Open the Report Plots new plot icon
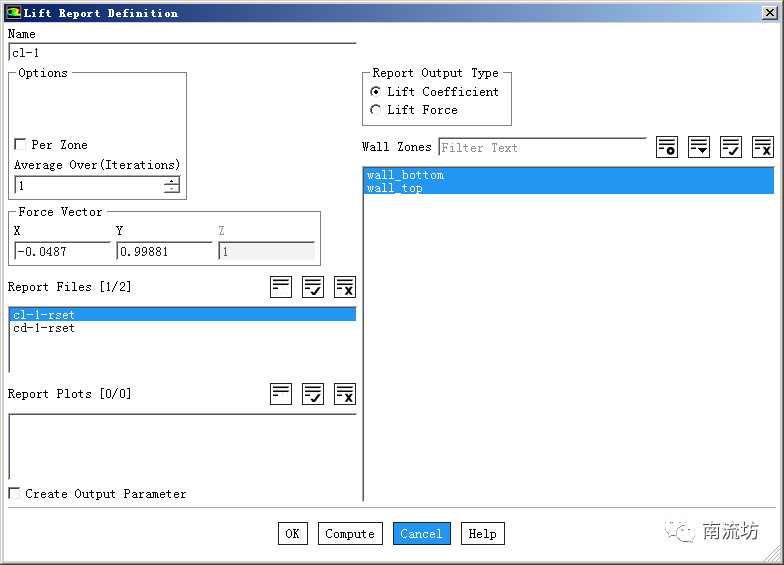Viewport: 784px width, 565px height. tap(281, 394)
